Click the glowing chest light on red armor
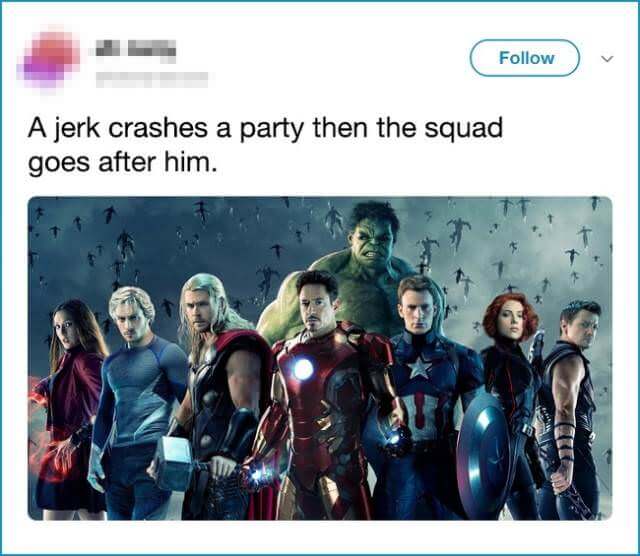 pos(303,368)
